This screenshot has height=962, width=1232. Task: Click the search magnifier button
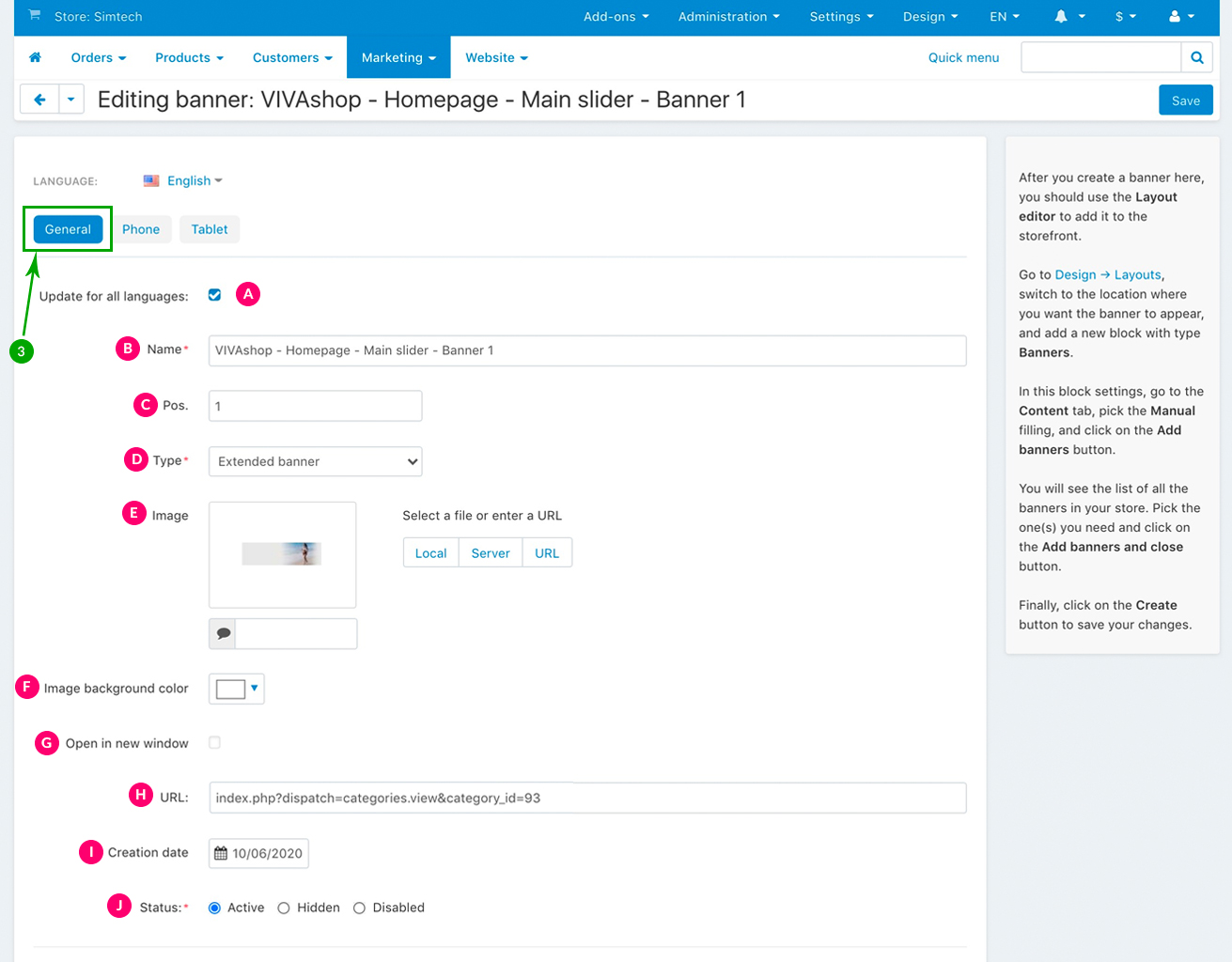(x=1196, y=57)
